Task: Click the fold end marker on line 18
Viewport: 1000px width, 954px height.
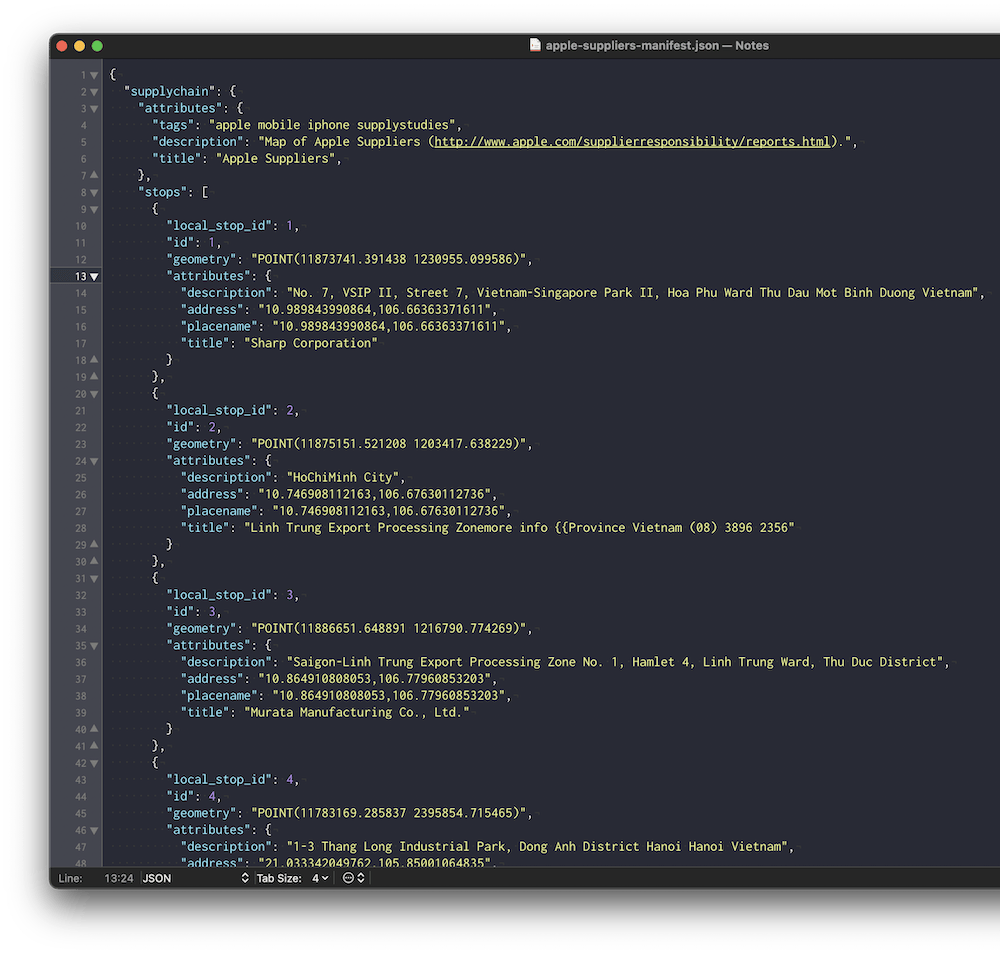Action: pos(94,360)
